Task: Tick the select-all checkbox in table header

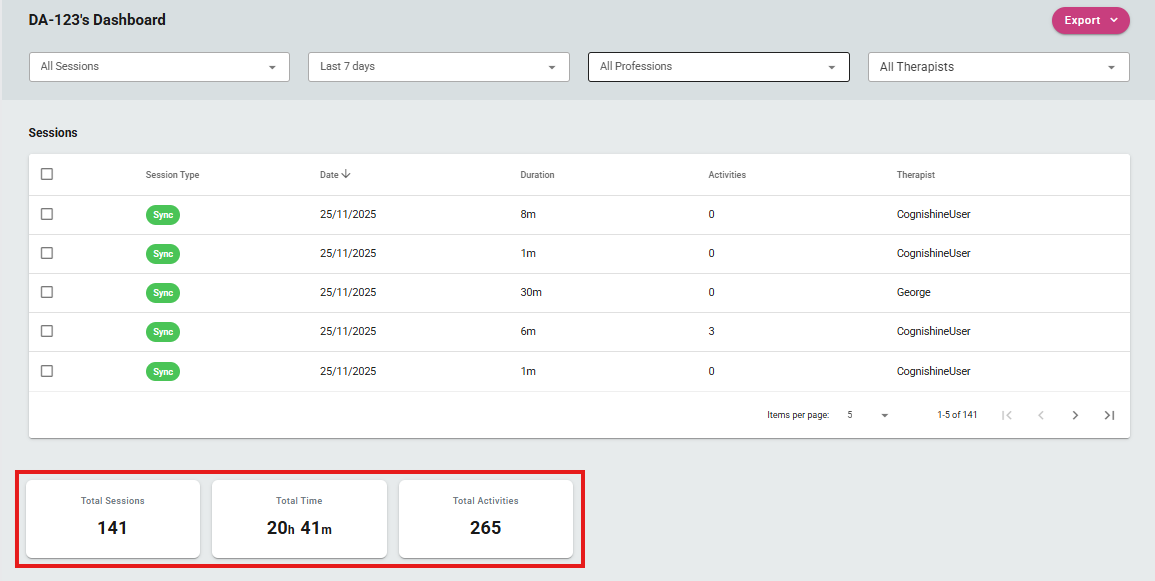Action: click(47, 174)
